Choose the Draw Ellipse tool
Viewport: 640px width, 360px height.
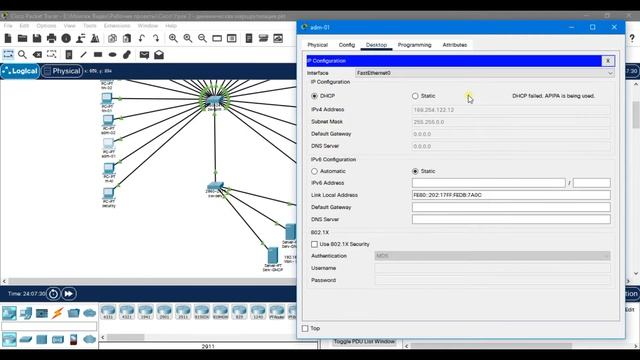click(x=113, y=54)
